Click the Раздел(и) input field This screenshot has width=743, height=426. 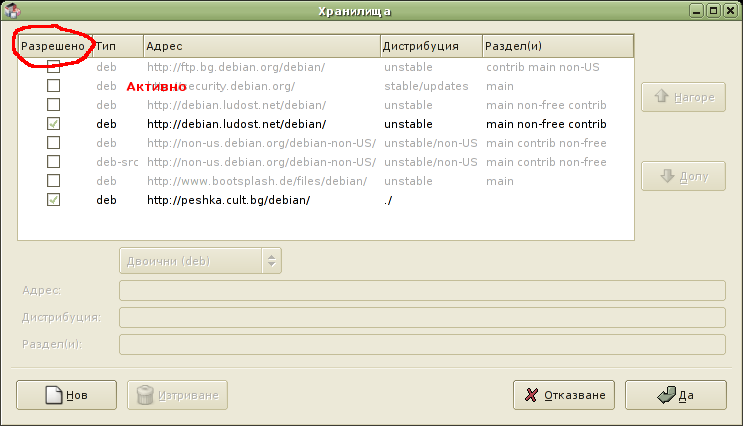(x=421, y=344)
